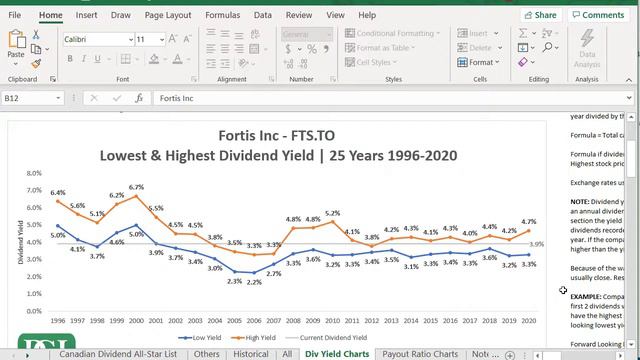Open the Canadian Dividend All-Star List sheet

118,354
